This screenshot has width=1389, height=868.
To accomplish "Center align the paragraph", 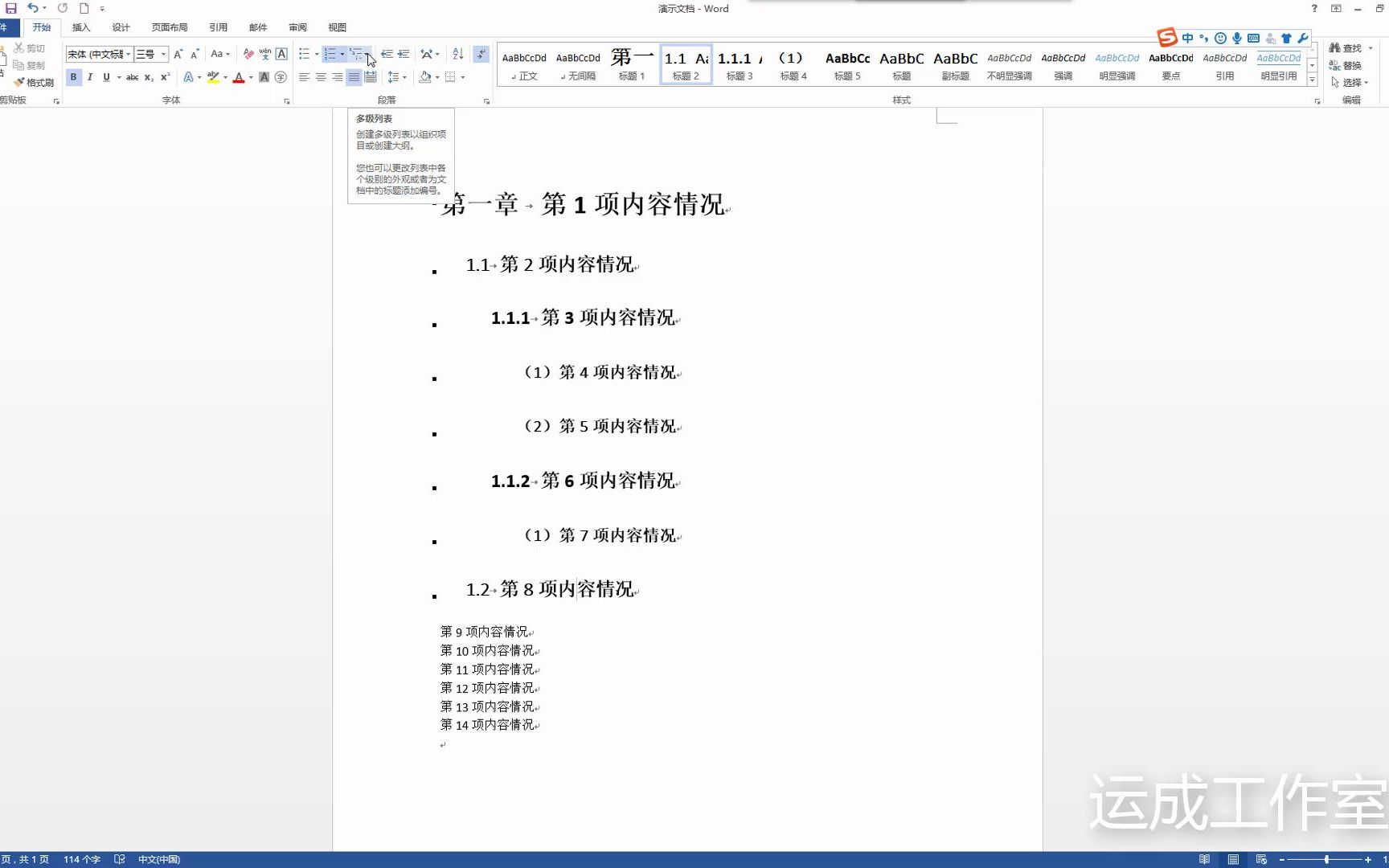I will point(321,77).
